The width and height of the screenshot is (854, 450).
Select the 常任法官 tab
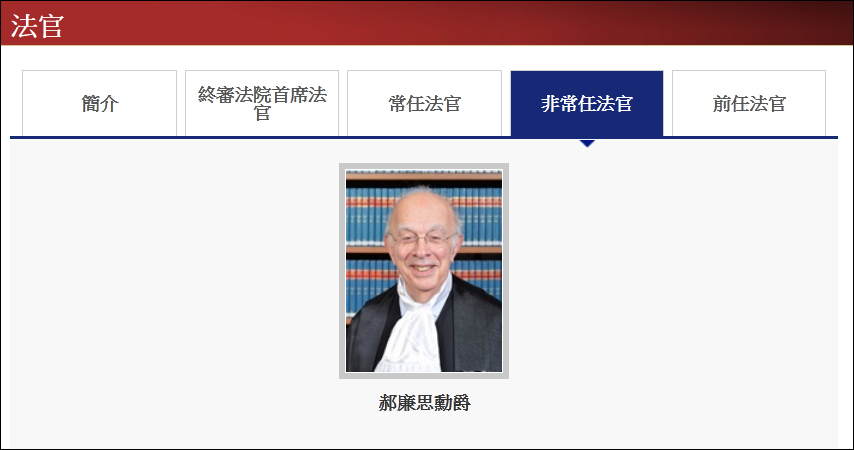[x=424, y=103]
